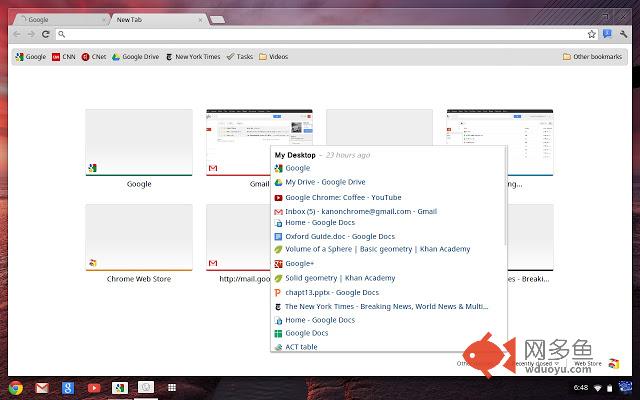This screenshot has width=640, height=400.
Task: Open the CNN bookmark
Action: pos(64,57)
